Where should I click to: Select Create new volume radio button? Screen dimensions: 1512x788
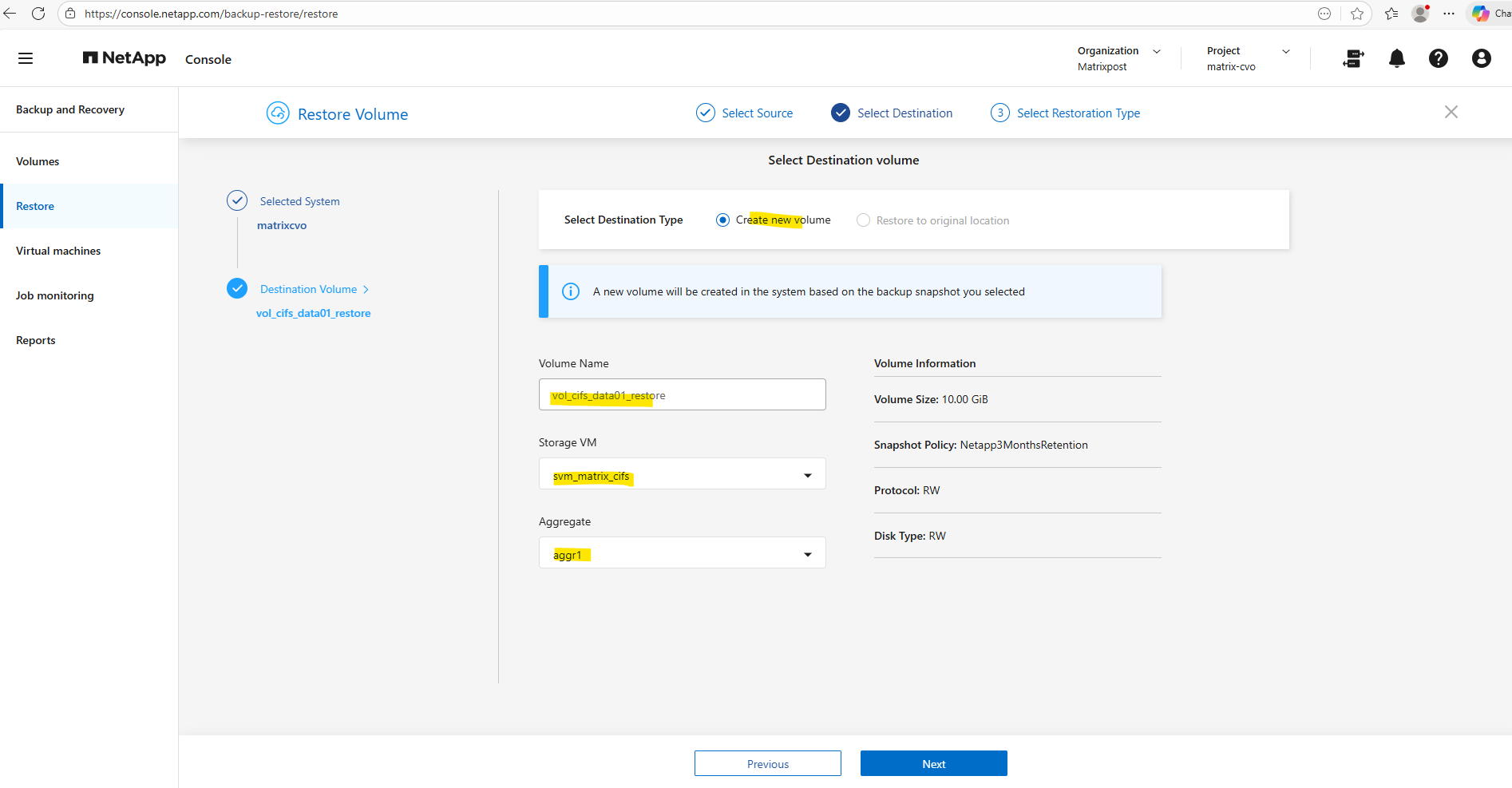pos(722,220)
